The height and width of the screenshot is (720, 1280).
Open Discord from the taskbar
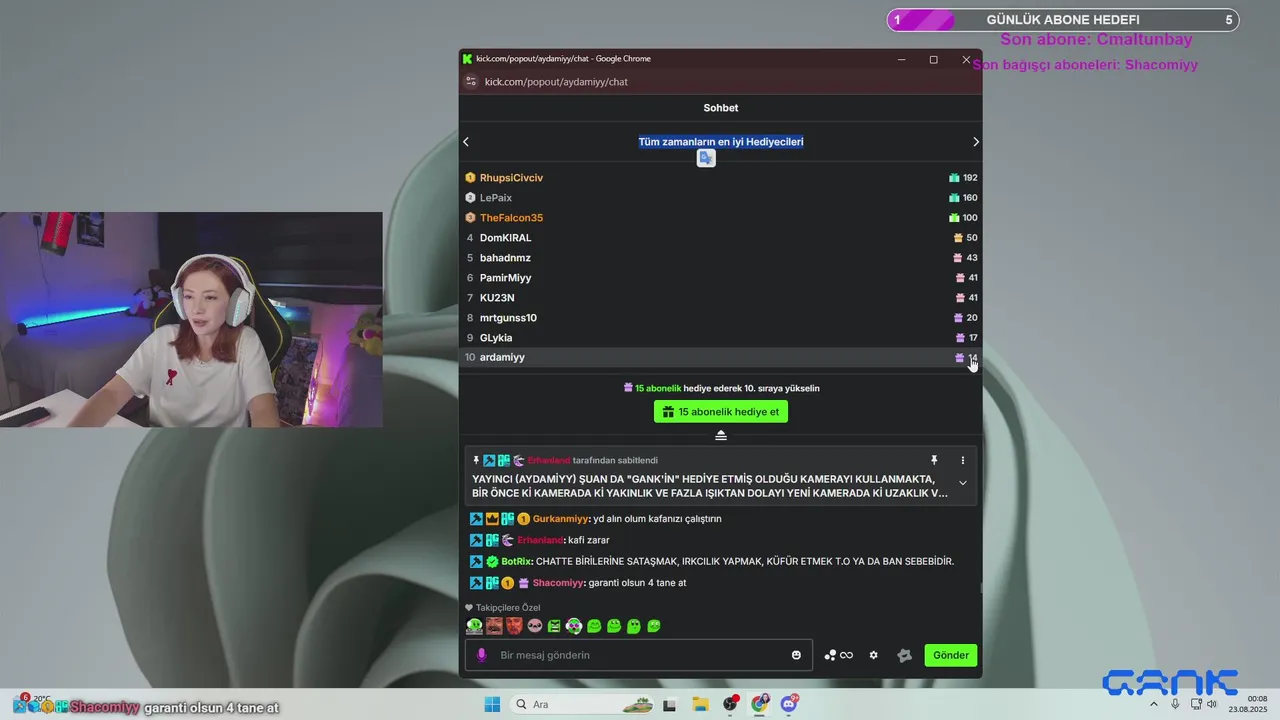tap(789, 704)
